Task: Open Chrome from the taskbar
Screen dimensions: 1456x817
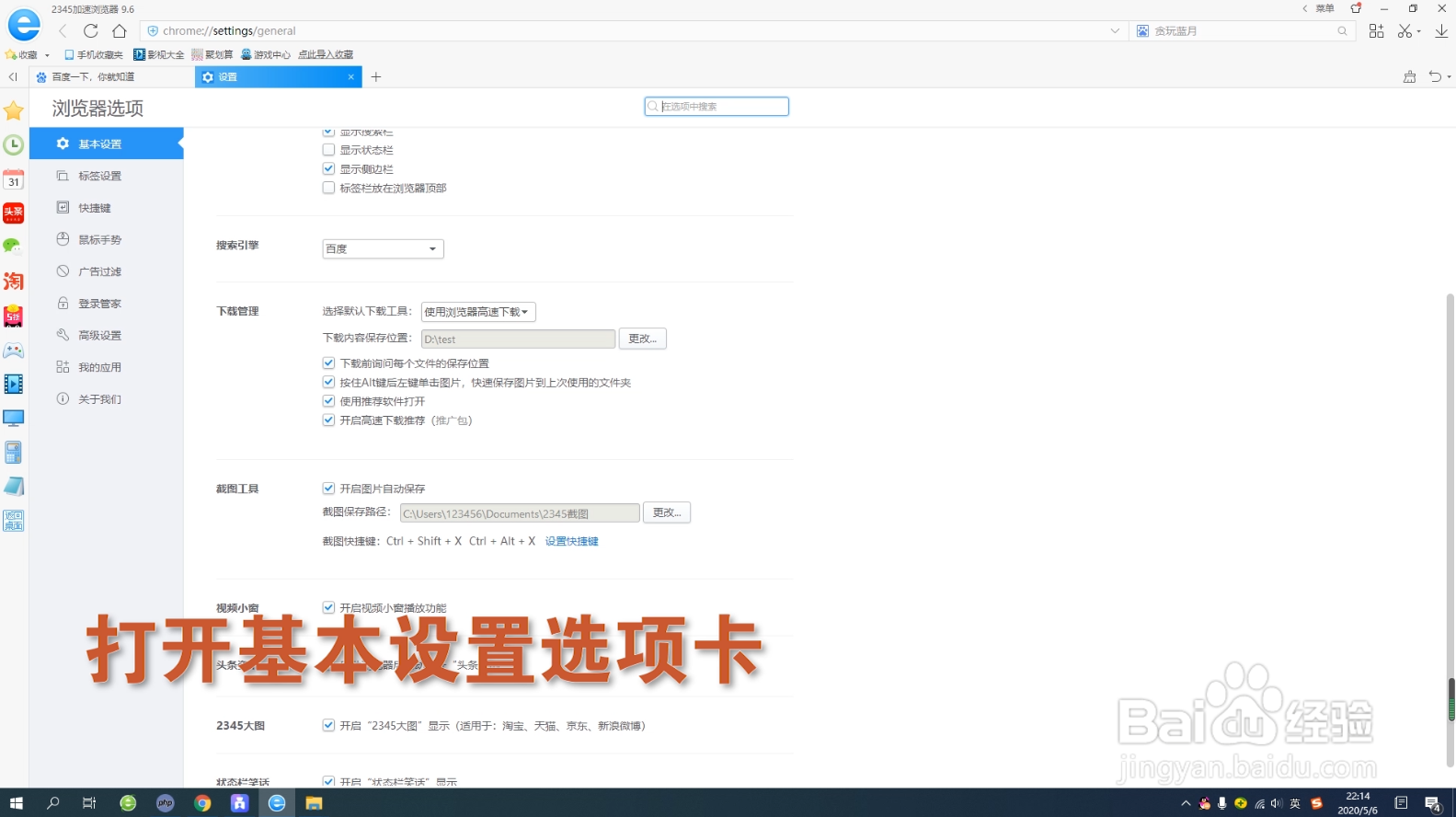Action: click(202, 803)
